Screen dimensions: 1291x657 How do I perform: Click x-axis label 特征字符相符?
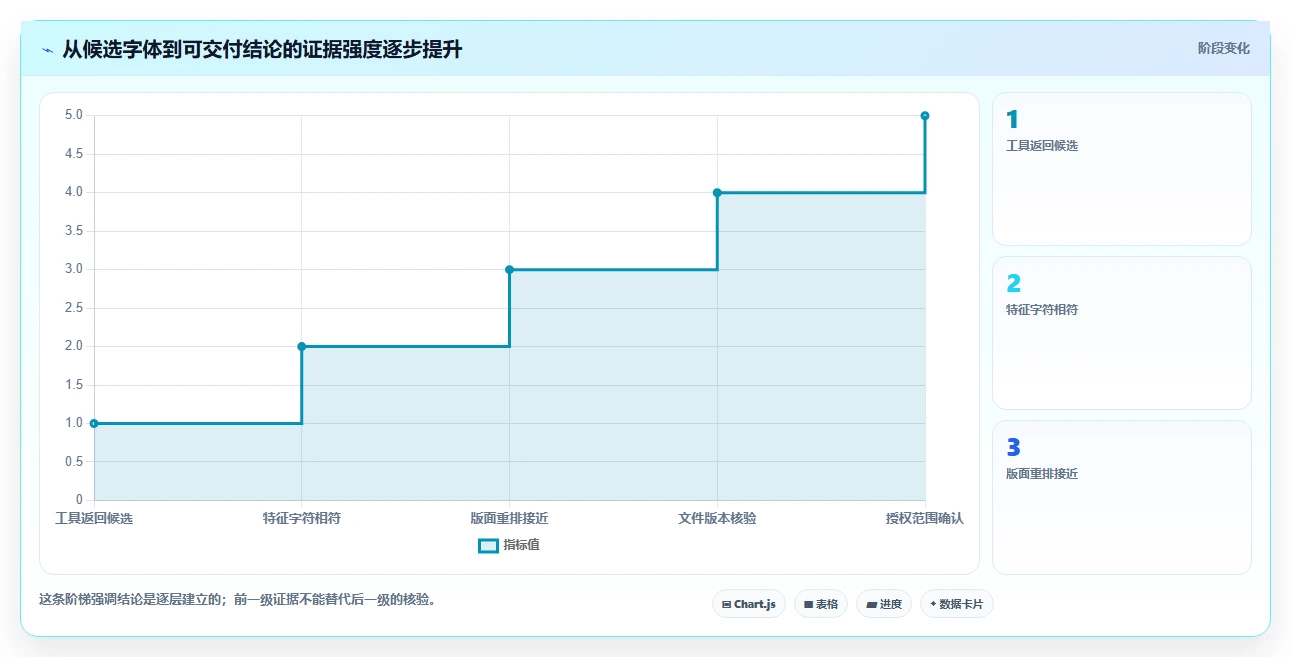tap(302, 518)
